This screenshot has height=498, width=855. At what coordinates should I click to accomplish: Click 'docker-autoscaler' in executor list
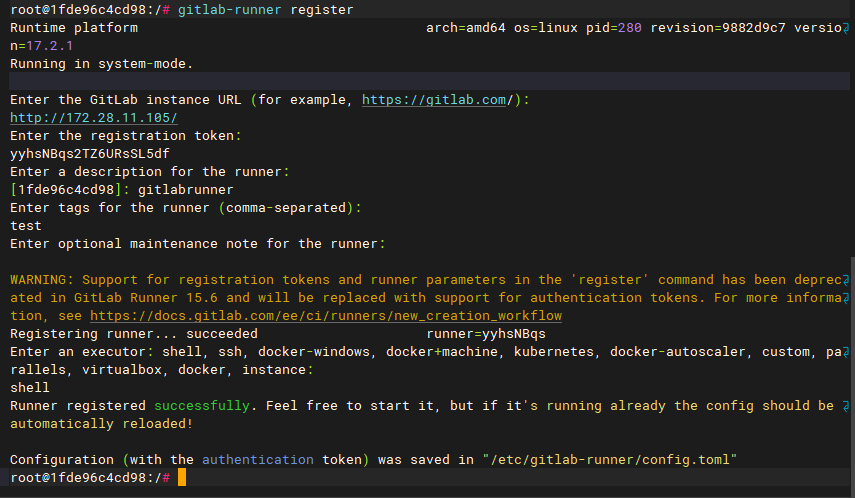678,352
